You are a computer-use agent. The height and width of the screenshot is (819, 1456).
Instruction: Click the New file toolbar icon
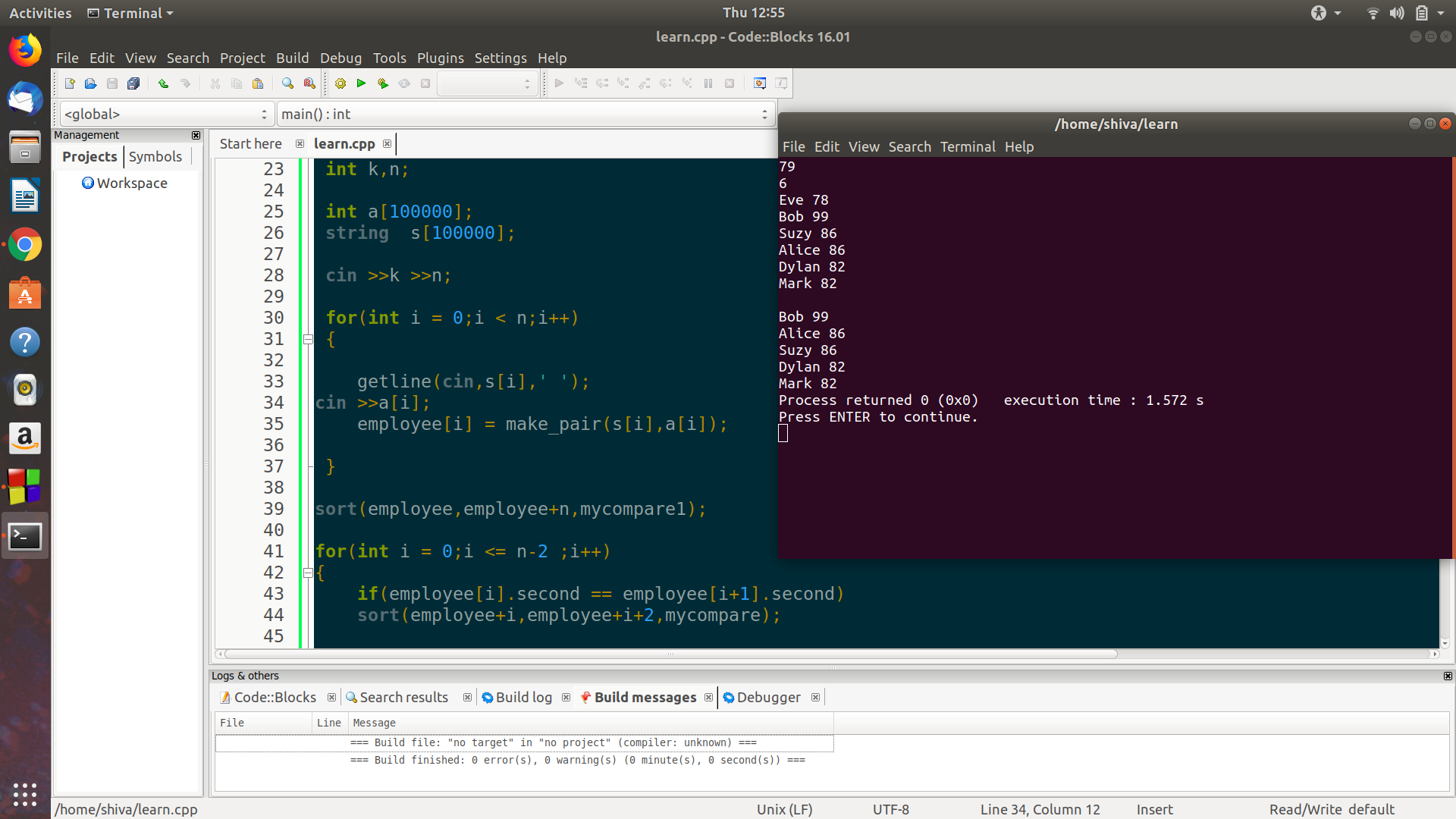(70, 83)
